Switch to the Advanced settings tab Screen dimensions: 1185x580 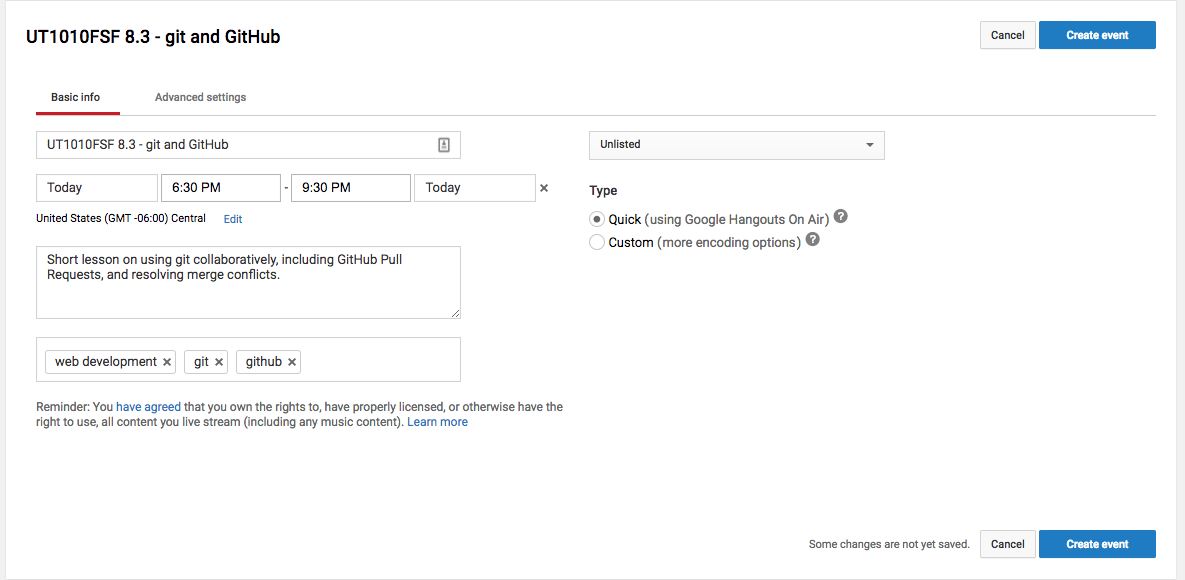200,97
